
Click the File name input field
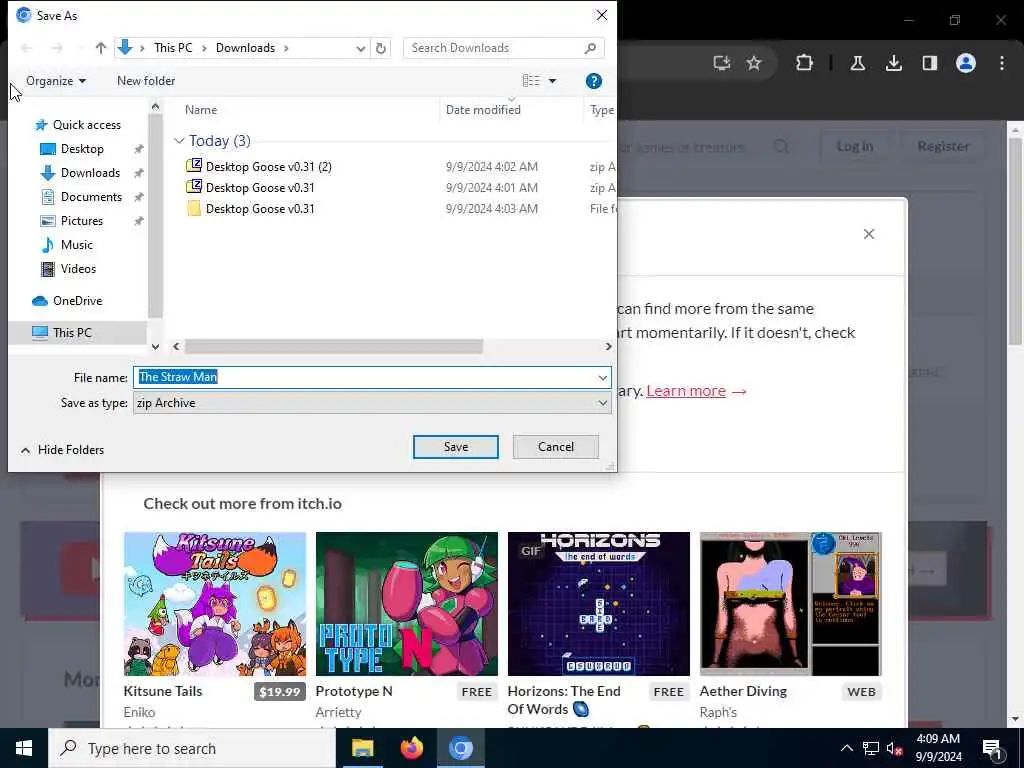(364, 377)
